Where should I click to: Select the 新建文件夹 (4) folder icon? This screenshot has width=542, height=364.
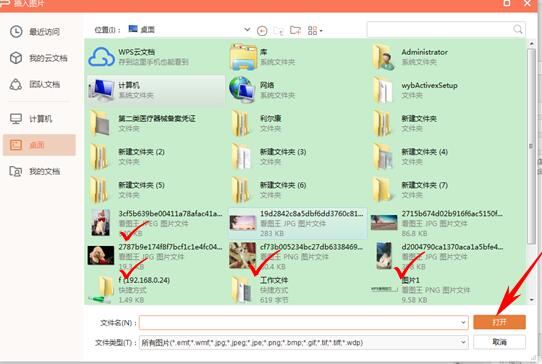pyautogui.click(x=383, y=157)
